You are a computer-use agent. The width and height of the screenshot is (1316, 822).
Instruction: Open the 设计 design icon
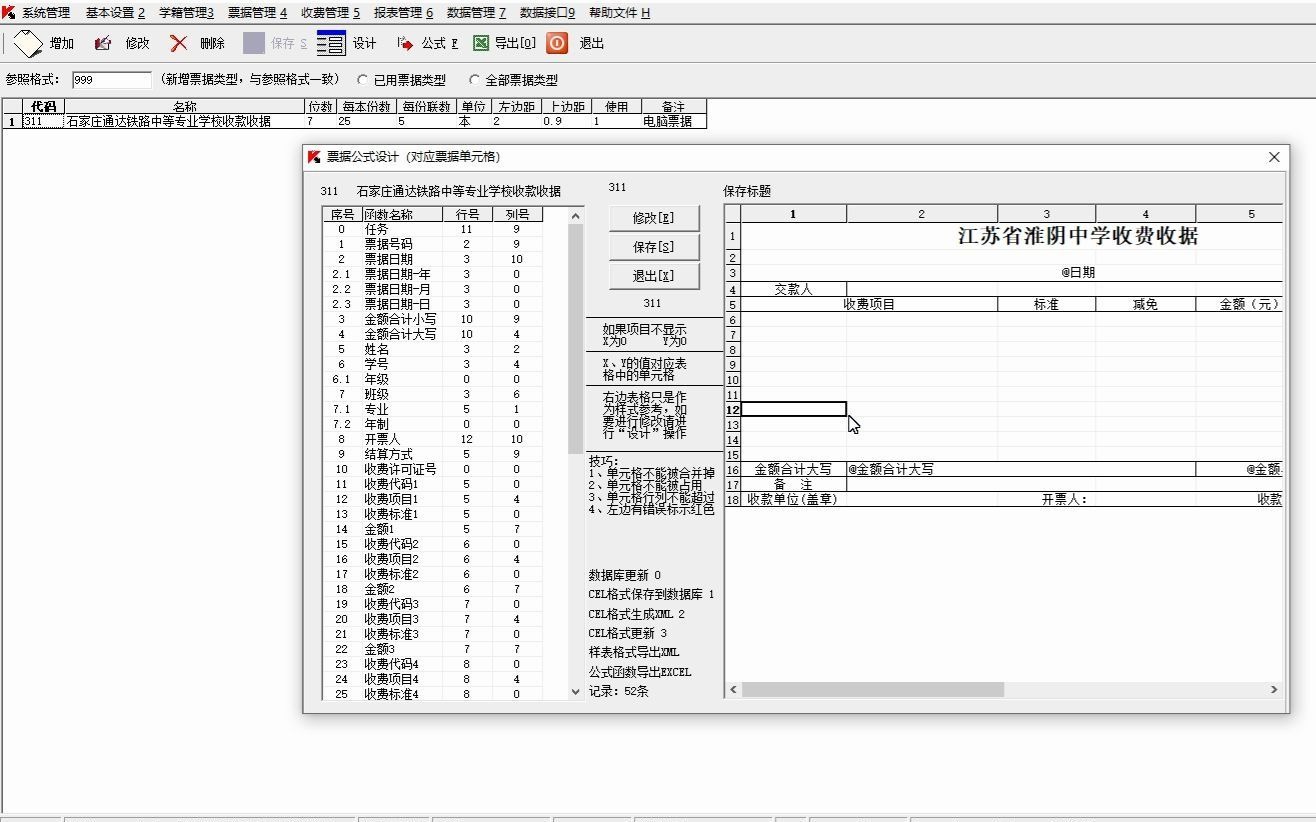[x=331, y=43]
